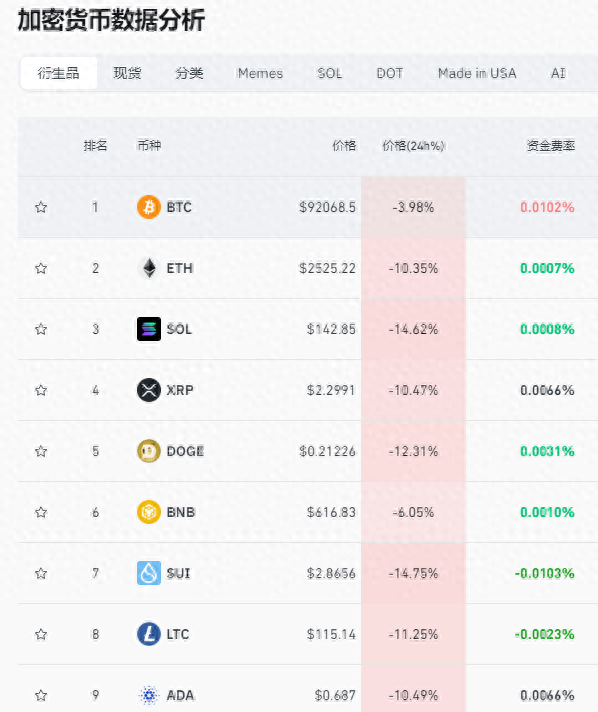The width and height of the screenshot is (598, 712).
Task: Click the -3.98% change for BTC
Action: pyautogui.click(x=413, y=207)
